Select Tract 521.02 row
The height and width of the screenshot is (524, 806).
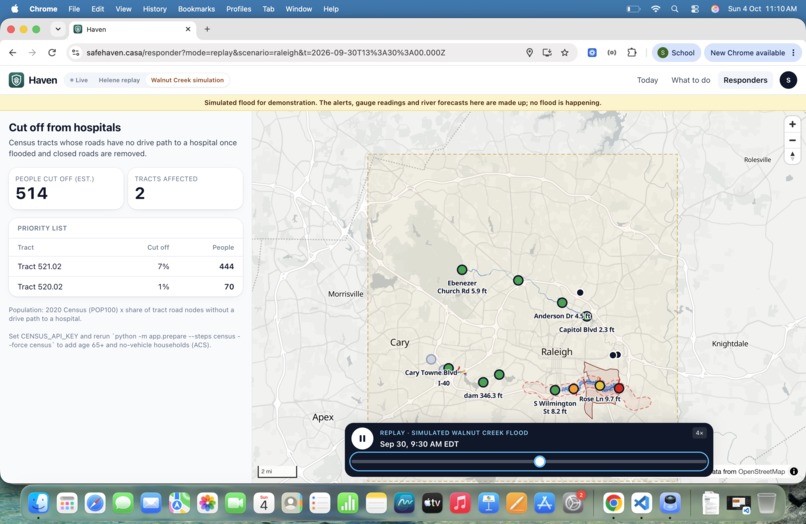(x=125, y=266)
